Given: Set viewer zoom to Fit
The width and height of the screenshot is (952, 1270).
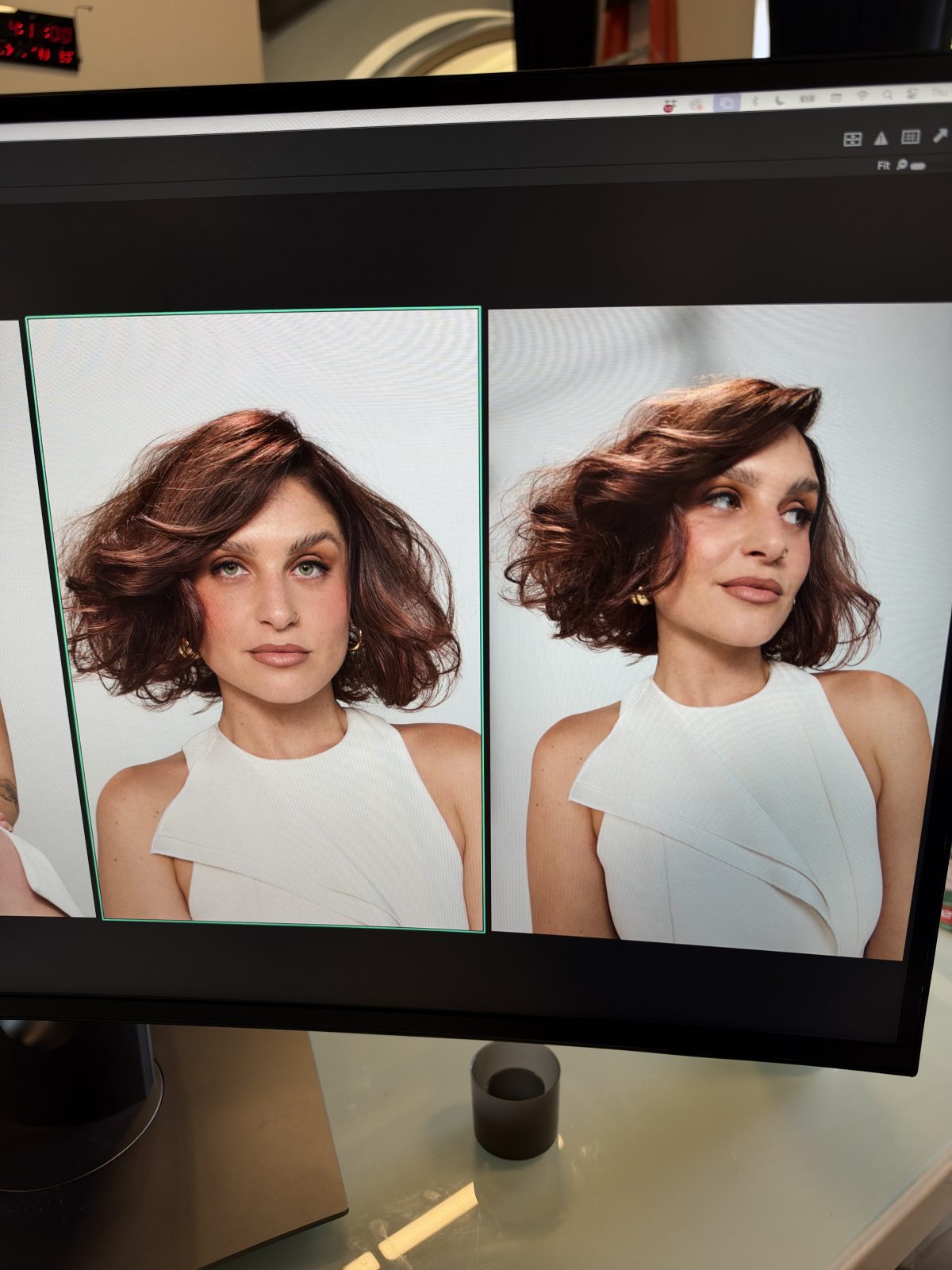Looking at the screenshot, I should click(x=884, y=165).
